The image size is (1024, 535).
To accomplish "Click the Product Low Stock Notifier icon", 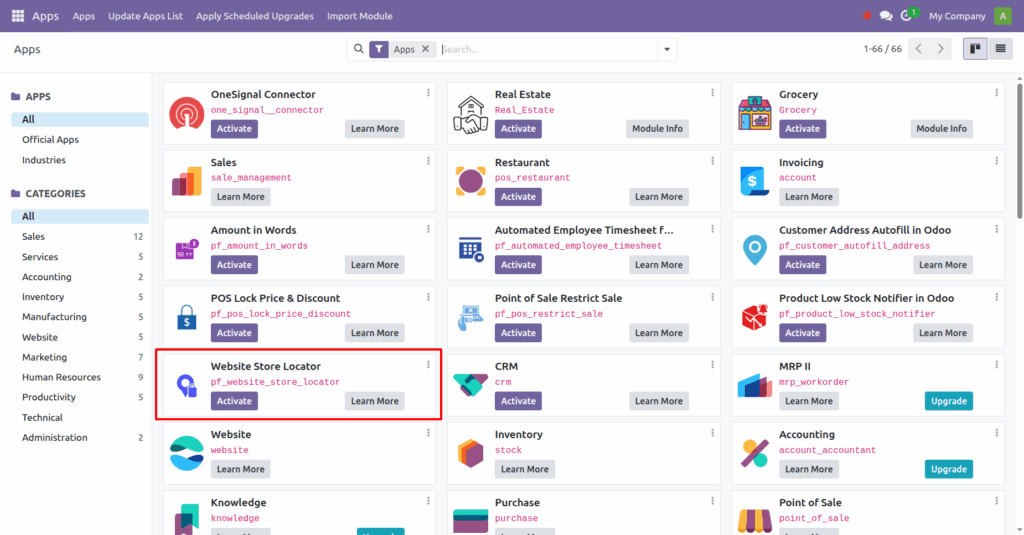I will point(755,317).
